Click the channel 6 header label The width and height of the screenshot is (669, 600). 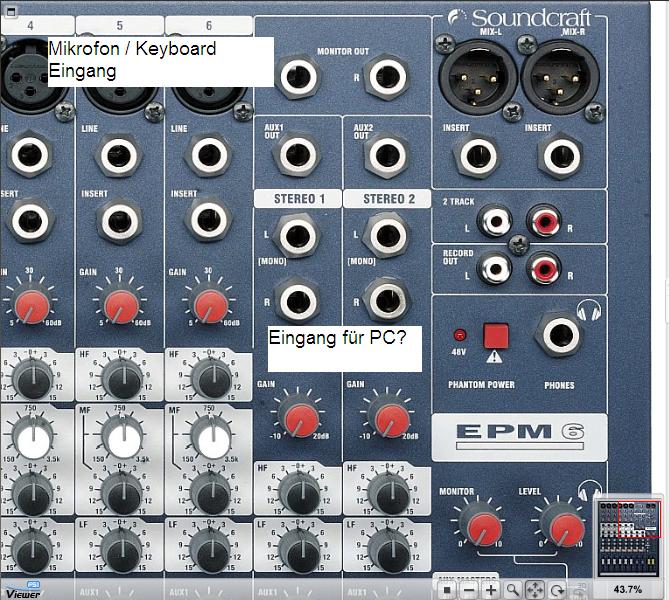tap(209, 25)
